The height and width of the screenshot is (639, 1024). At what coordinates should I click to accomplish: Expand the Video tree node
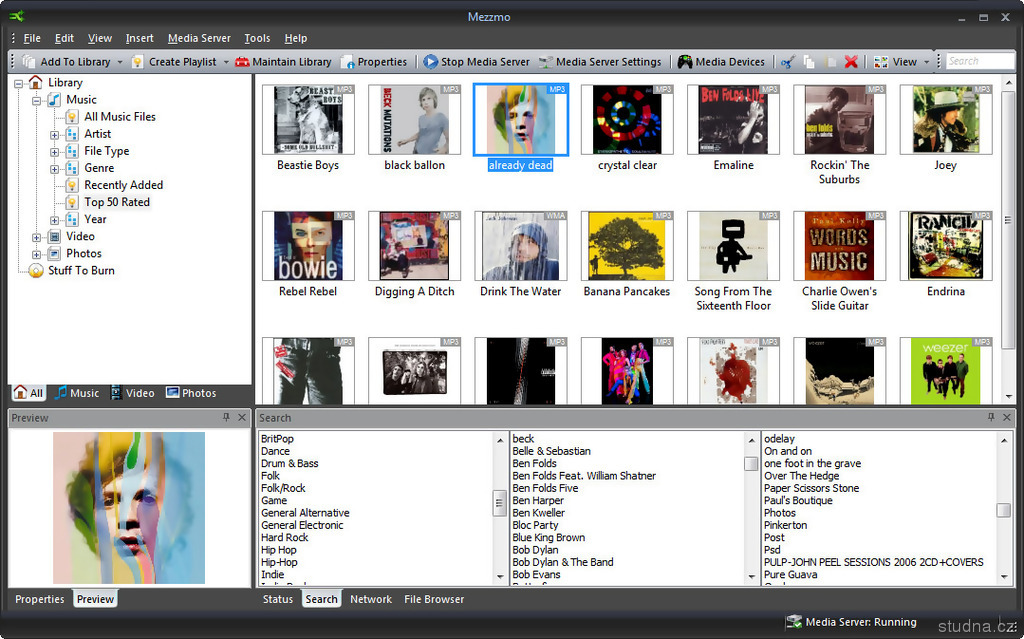pos(37,237)
